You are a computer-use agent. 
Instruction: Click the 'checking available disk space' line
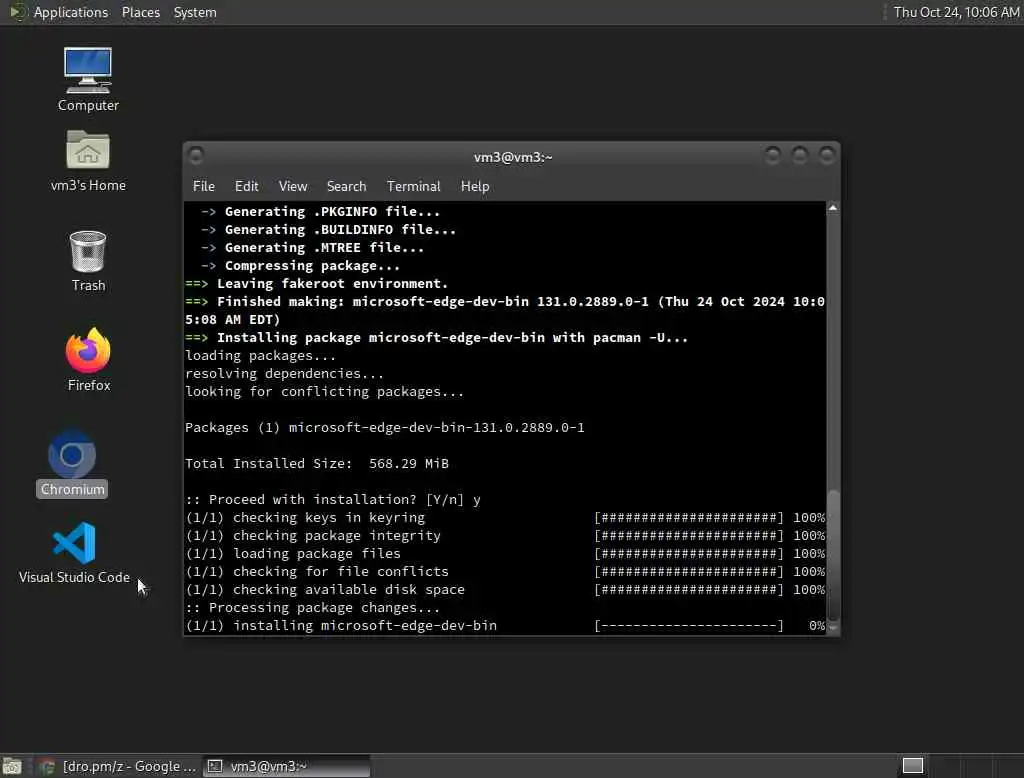505,590
